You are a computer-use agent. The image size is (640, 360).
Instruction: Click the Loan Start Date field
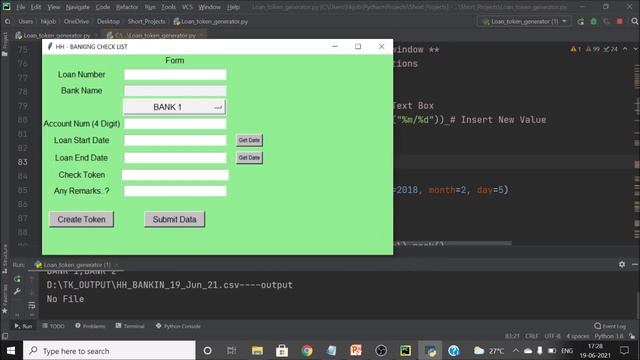tap(175, 140)
